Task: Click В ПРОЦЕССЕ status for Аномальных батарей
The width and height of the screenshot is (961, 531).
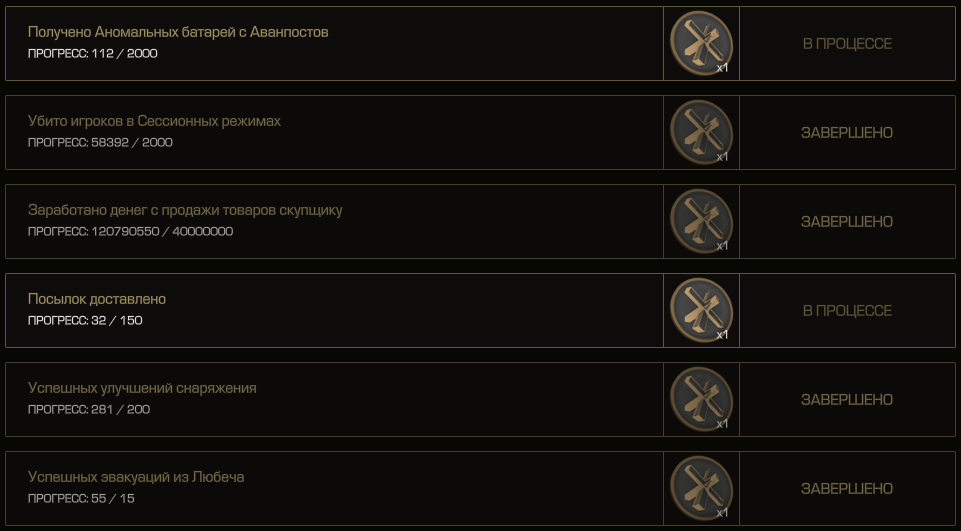Action: coord(847,44)
